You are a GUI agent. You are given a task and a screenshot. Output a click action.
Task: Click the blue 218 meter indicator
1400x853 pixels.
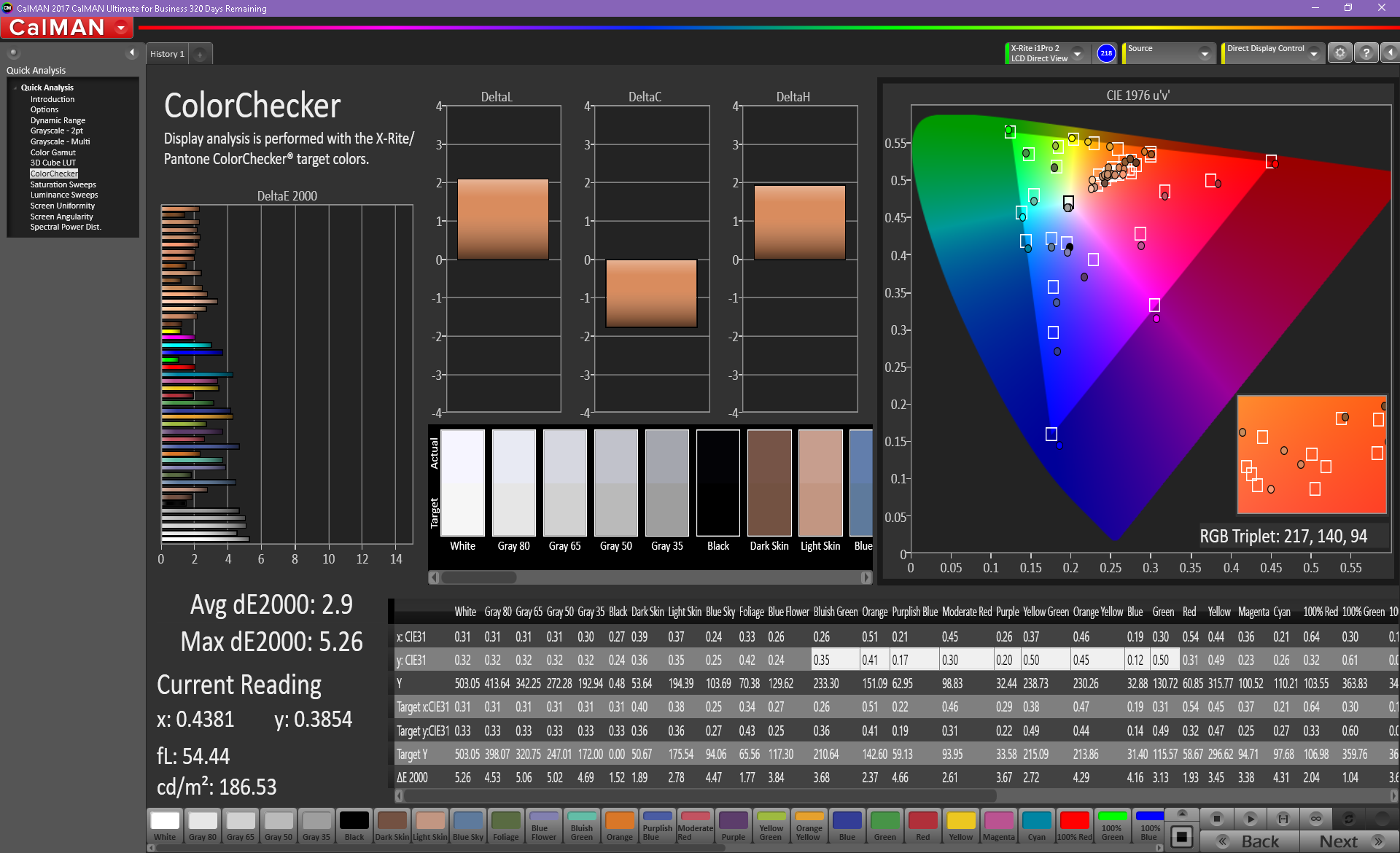[1106, 53]
